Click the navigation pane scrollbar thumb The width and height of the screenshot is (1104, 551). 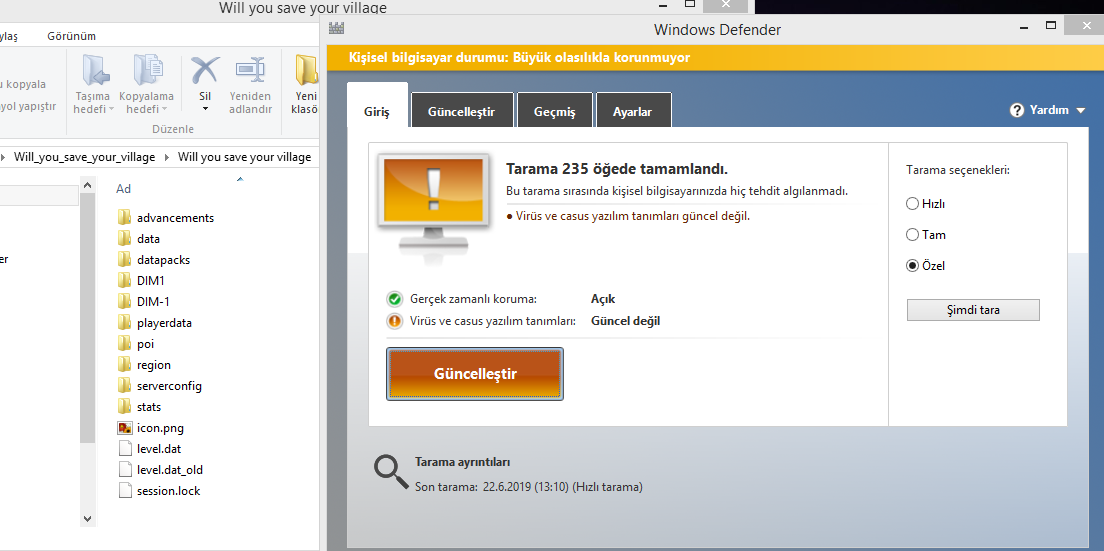(x=87, y=317)
